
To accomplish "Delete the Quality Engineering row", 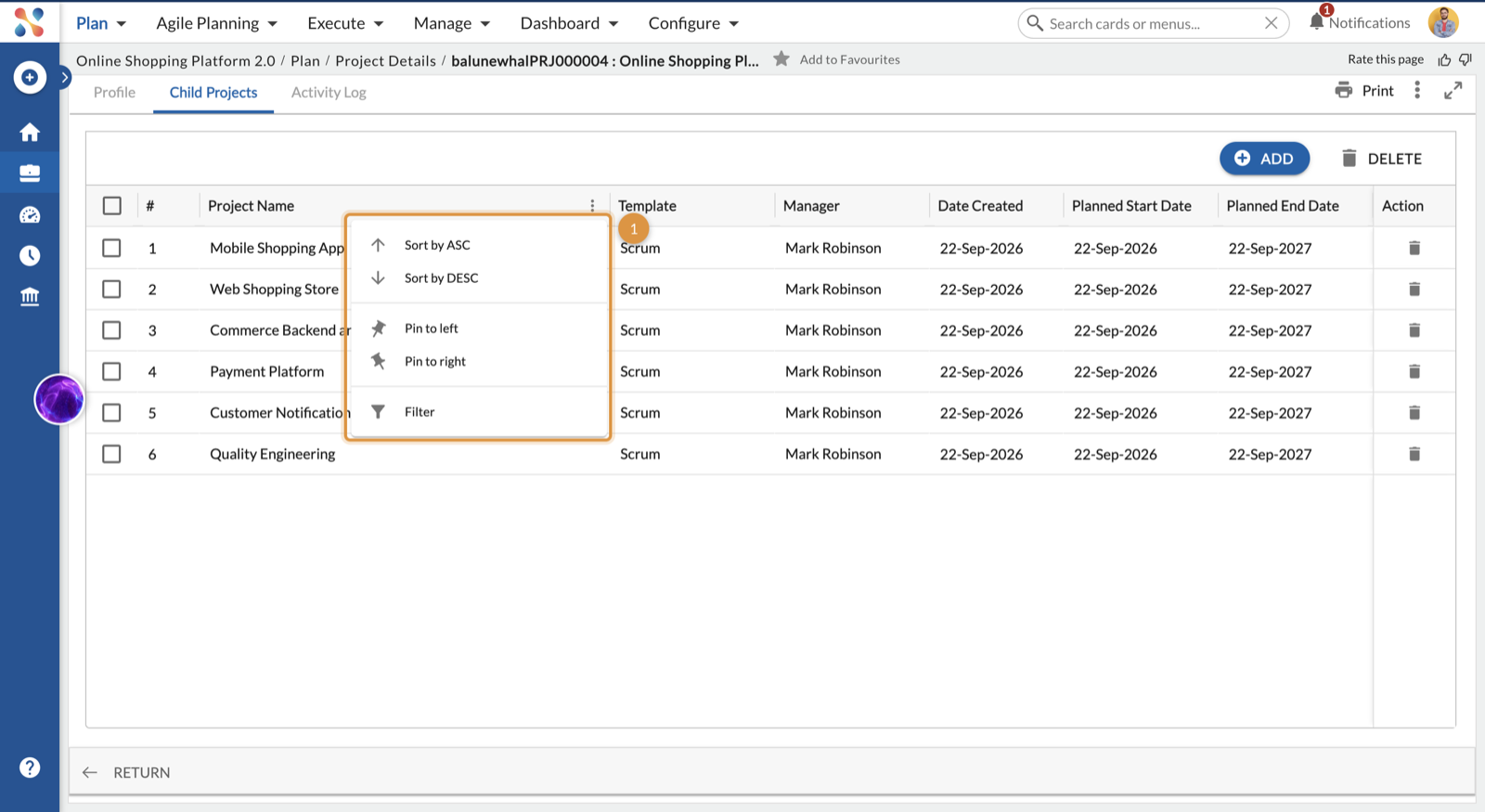I will pos(1414,454).
